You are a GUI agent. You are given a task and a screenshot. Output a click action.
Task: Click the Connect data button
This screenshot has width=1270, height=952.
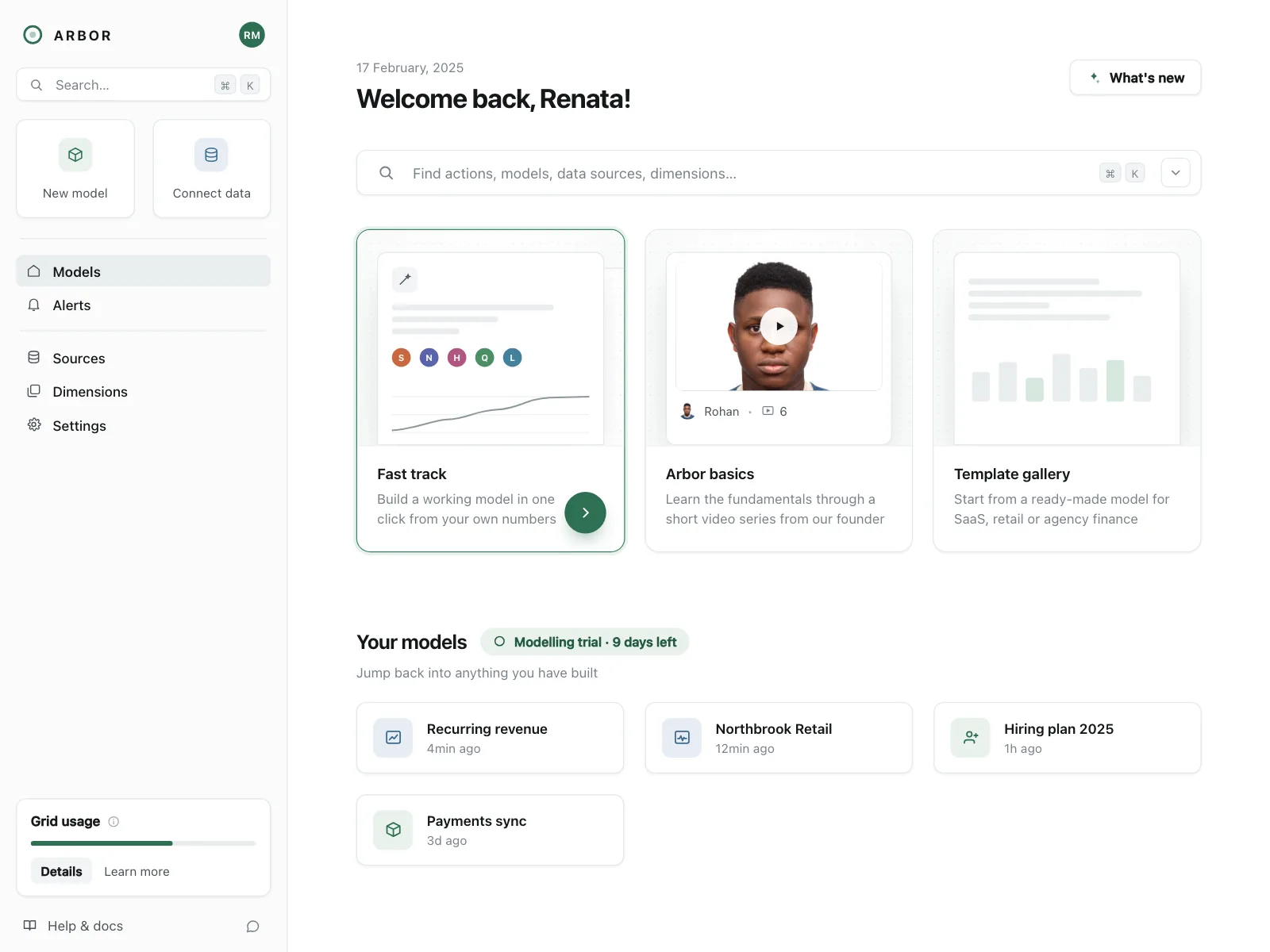[x=212, y=169]
